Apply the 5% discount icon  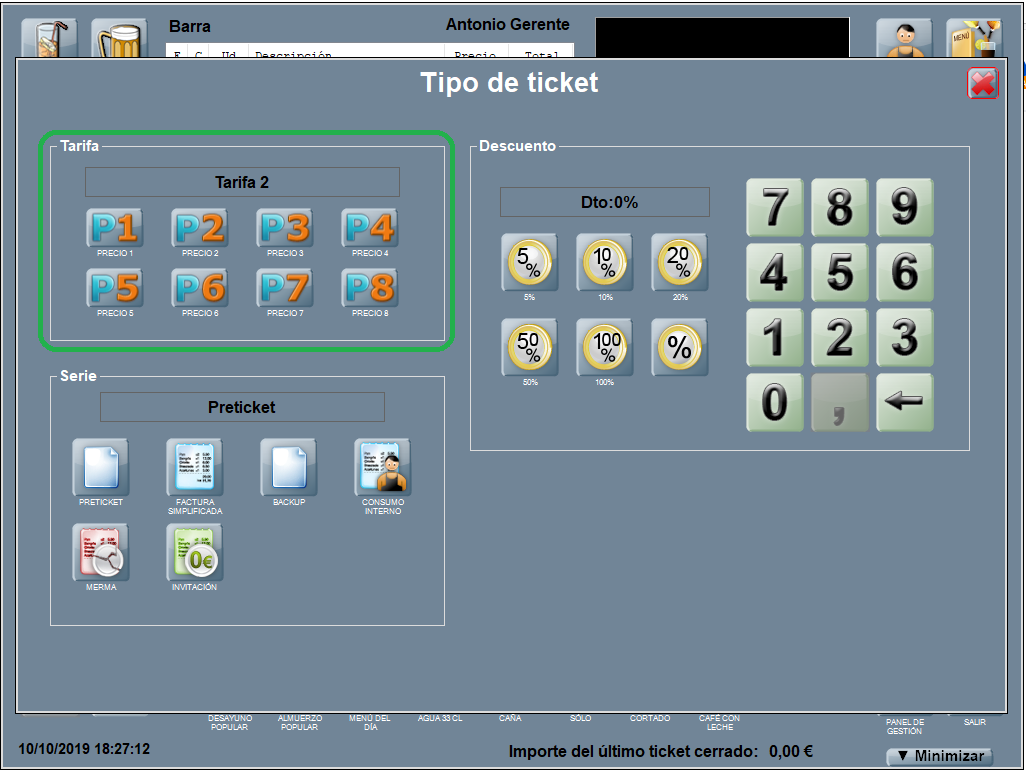coord(529,263)
